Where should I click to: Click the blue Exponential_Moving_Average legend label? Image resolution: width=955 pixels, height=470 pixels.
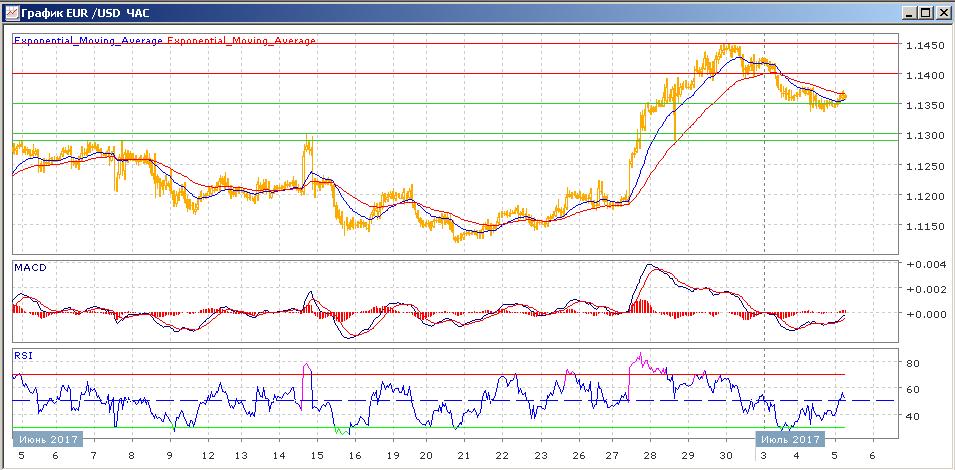pos(87,41)
